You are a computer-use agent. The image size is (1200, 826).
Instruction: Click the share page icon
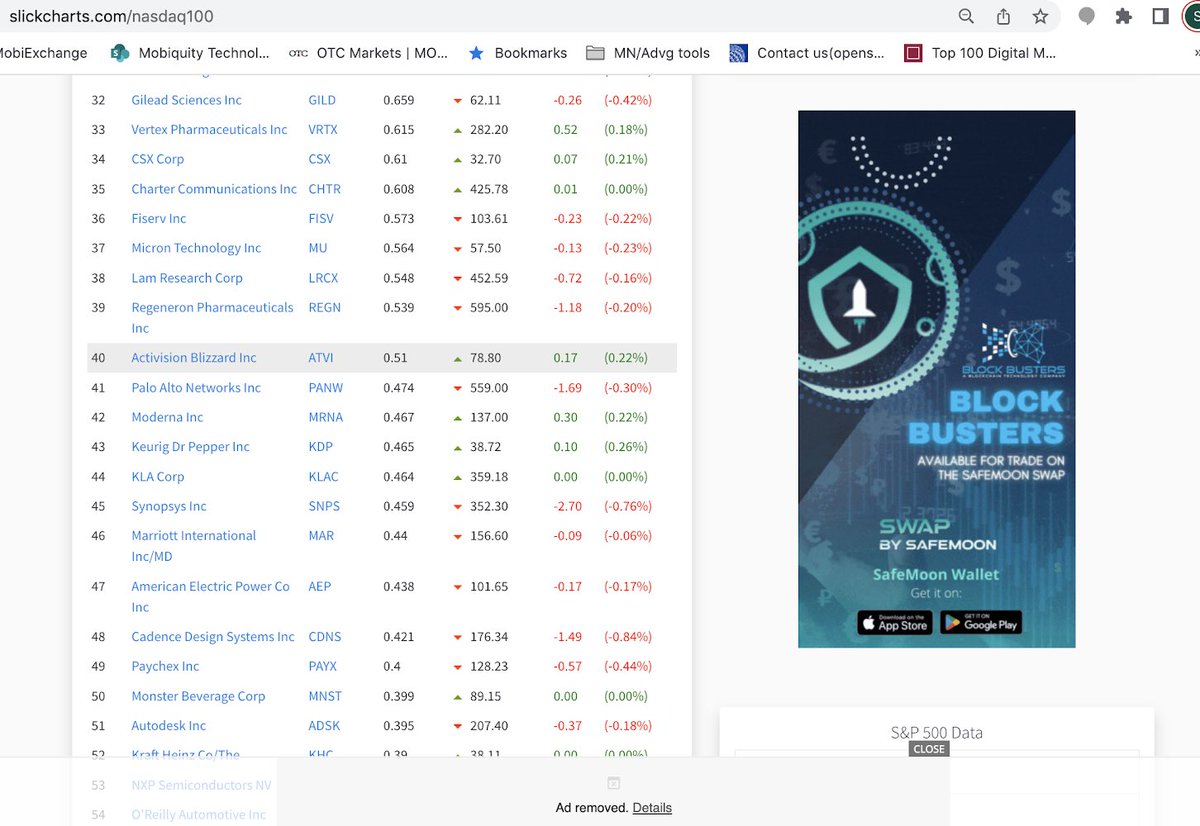click(x=1003, y=16)
